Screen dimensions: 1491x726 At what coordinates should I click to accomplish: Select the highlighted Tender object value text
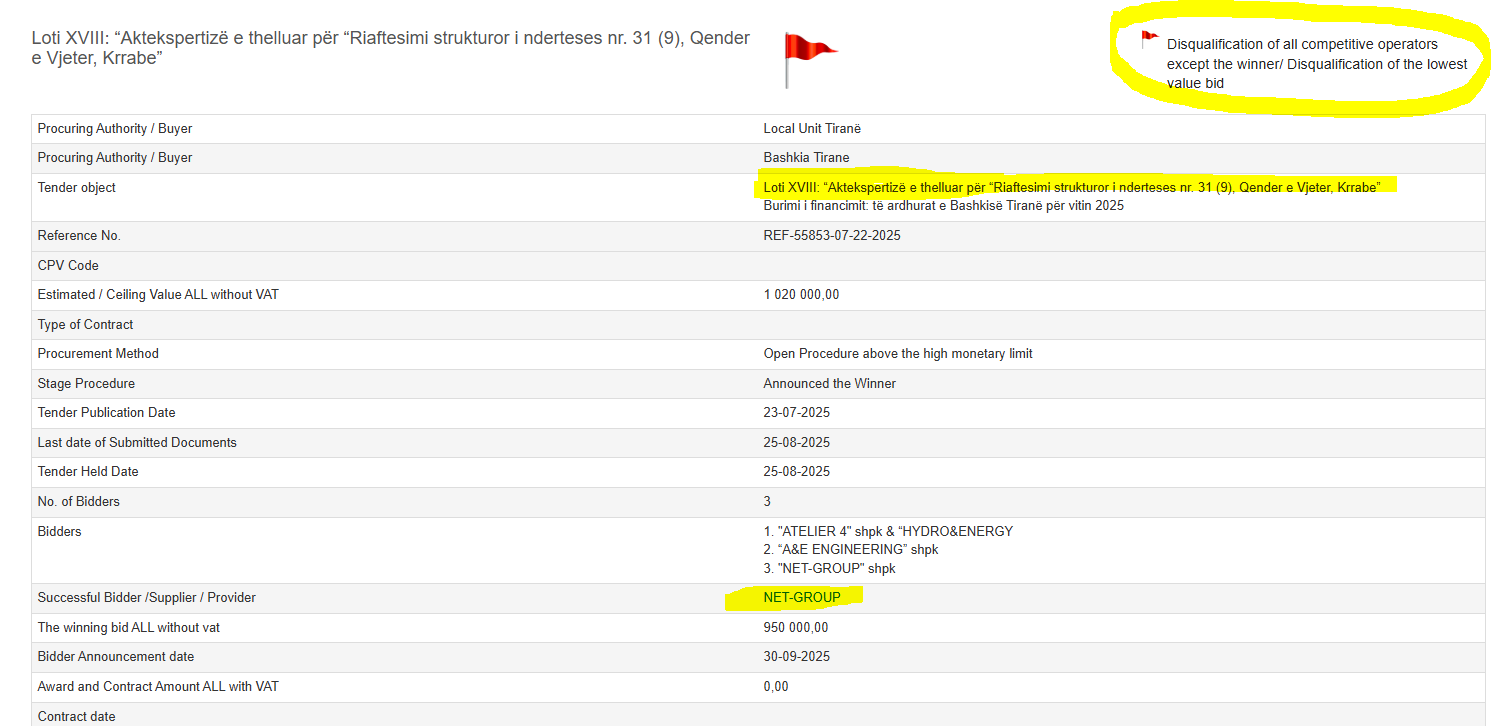point(1071,187)
